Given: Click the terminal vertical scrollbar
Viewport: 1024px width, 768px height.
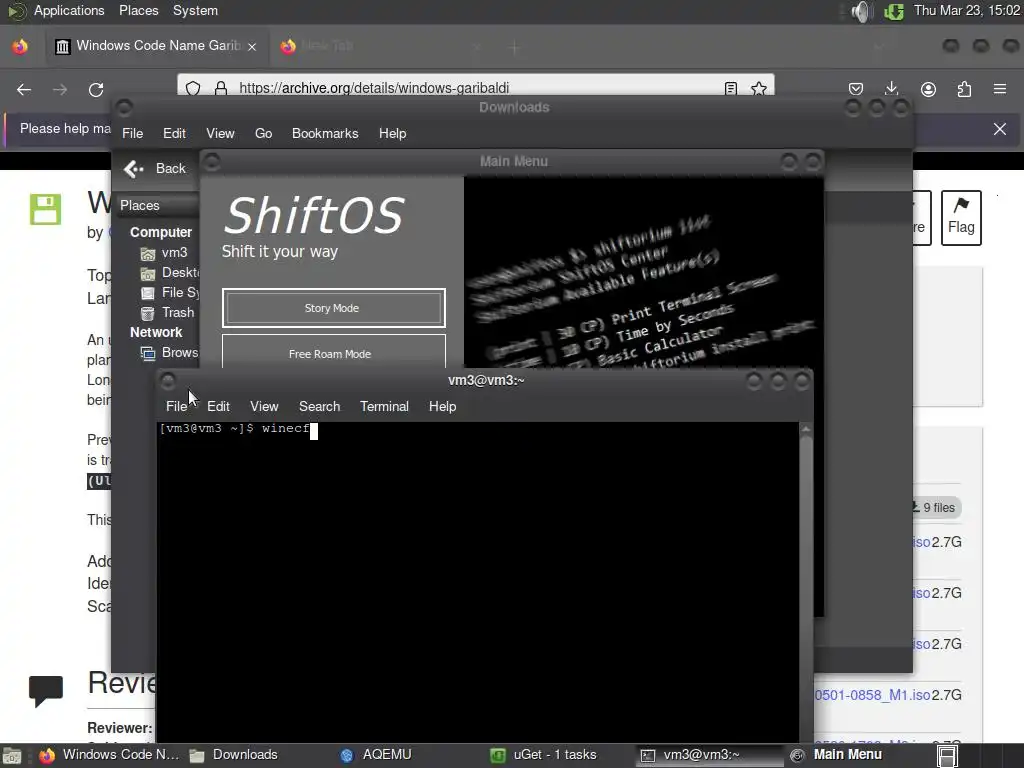Looking at the screenshot, I should [x=806, y=583].
